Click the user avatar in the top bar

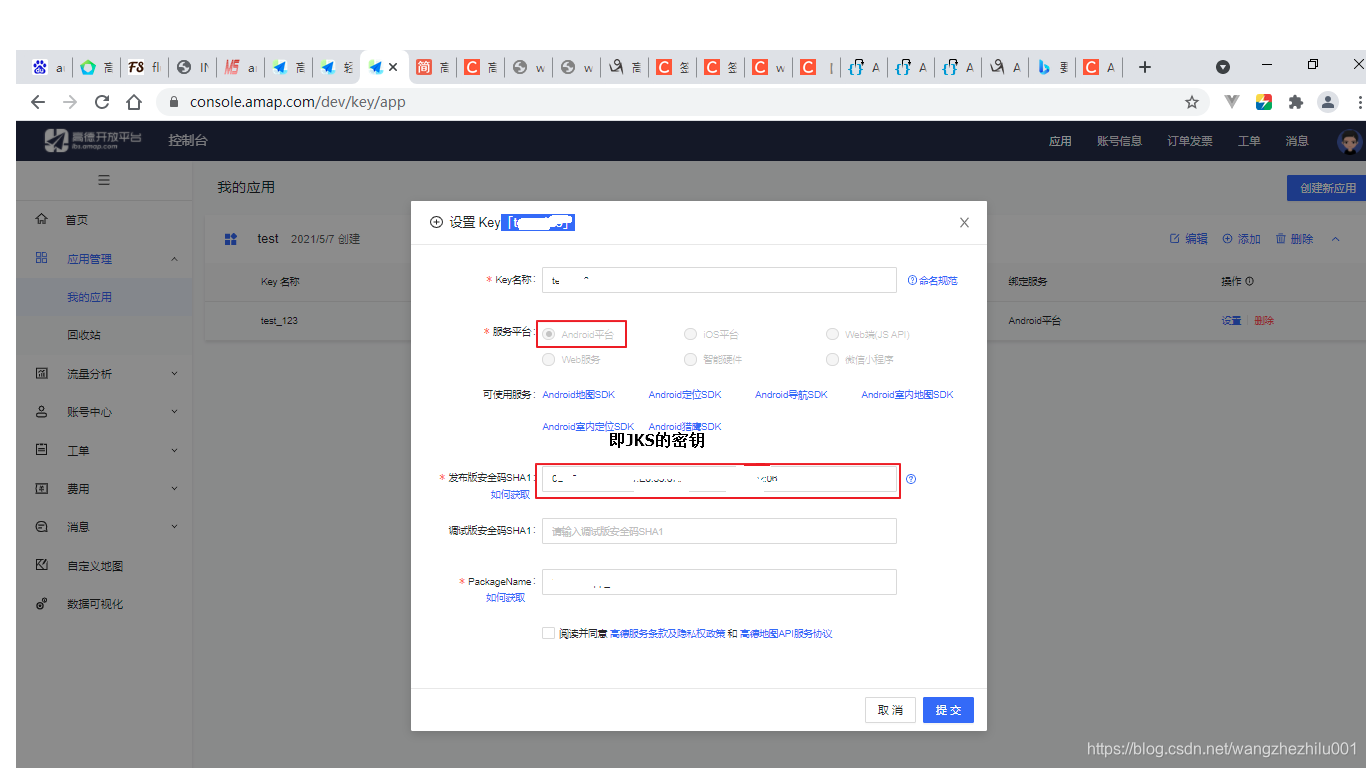[1349, 140]
